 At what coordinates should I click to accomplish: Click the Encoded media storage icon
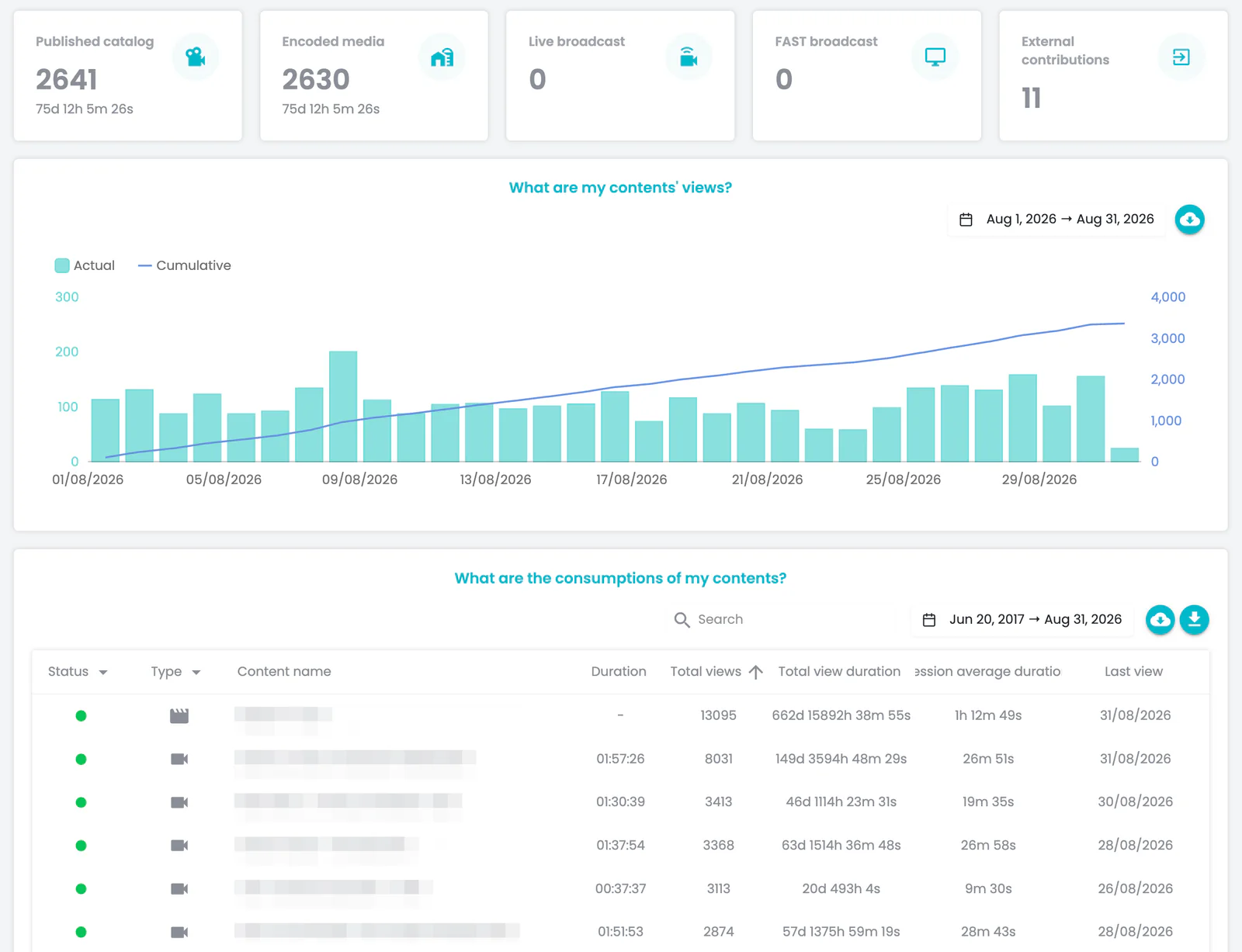pyautogui.click(x=442, y=57)
